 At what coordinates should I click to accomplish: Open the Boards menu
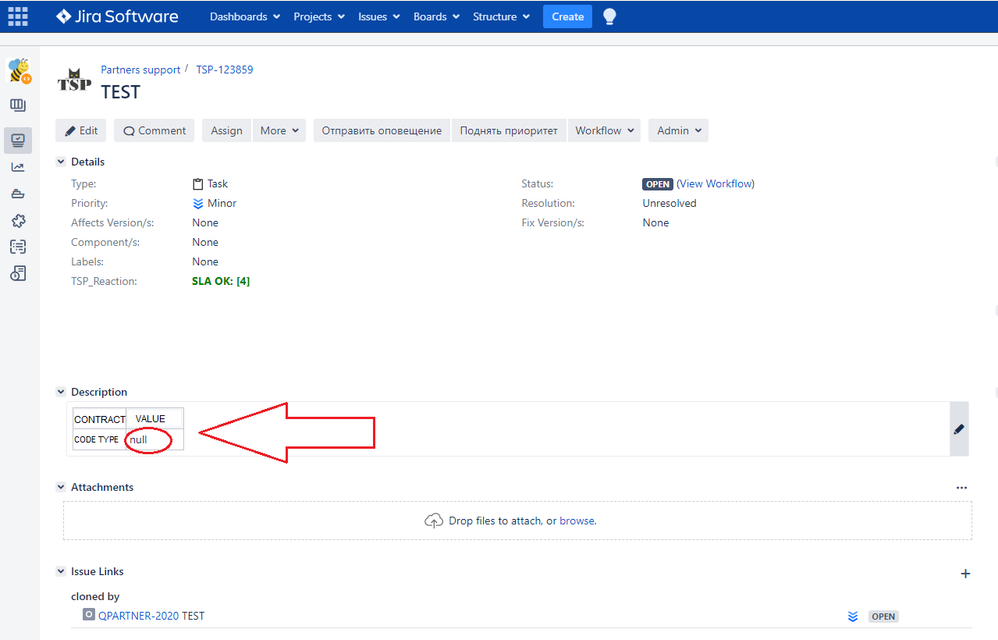click(x=436, y=17)
